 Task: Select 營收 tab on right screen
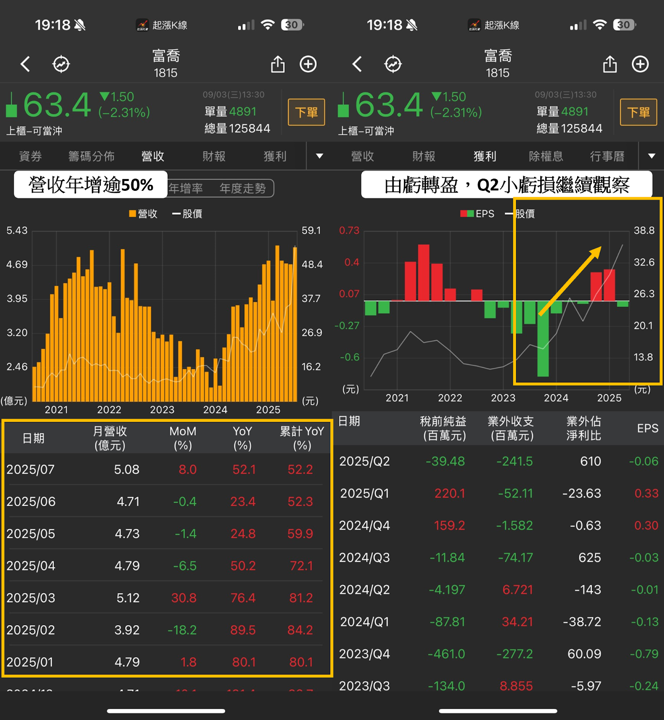tap(363, 156)
